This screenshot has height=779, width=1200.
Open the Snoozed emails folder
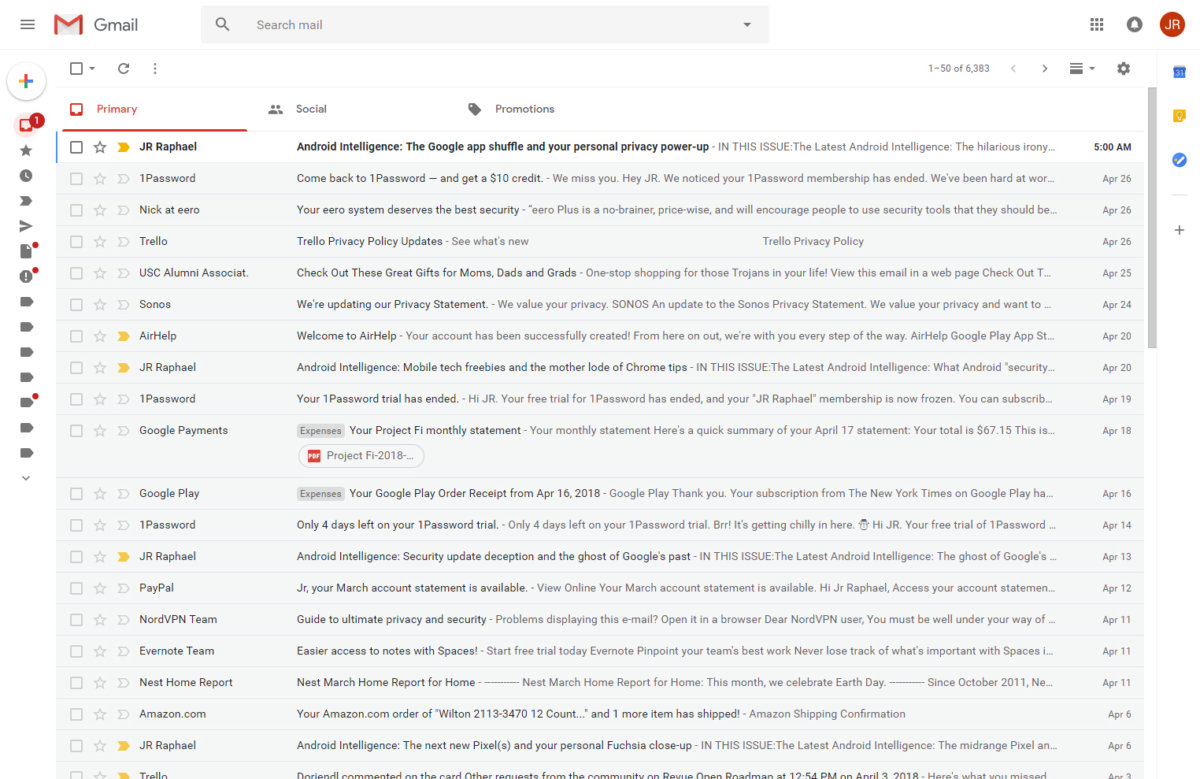coord(27,177)
